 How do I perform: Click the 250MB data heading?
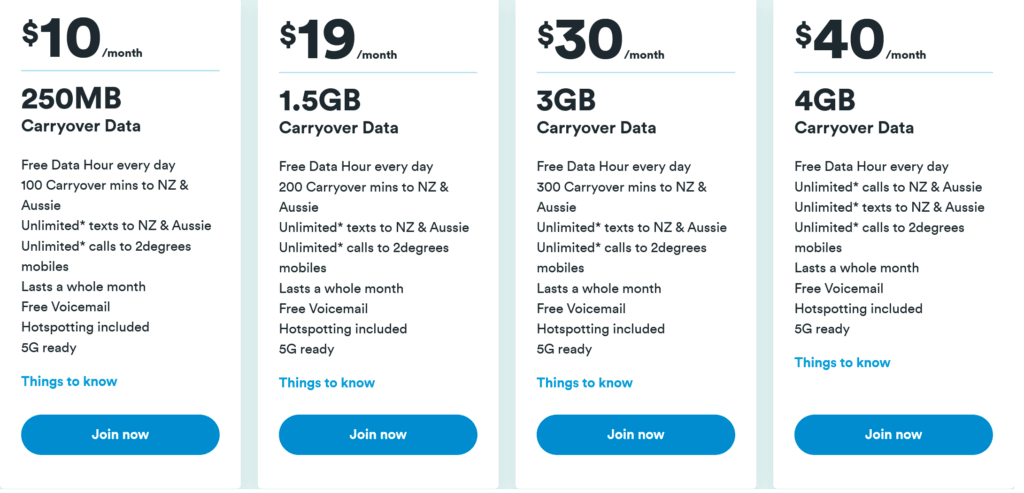pos(70,99)
